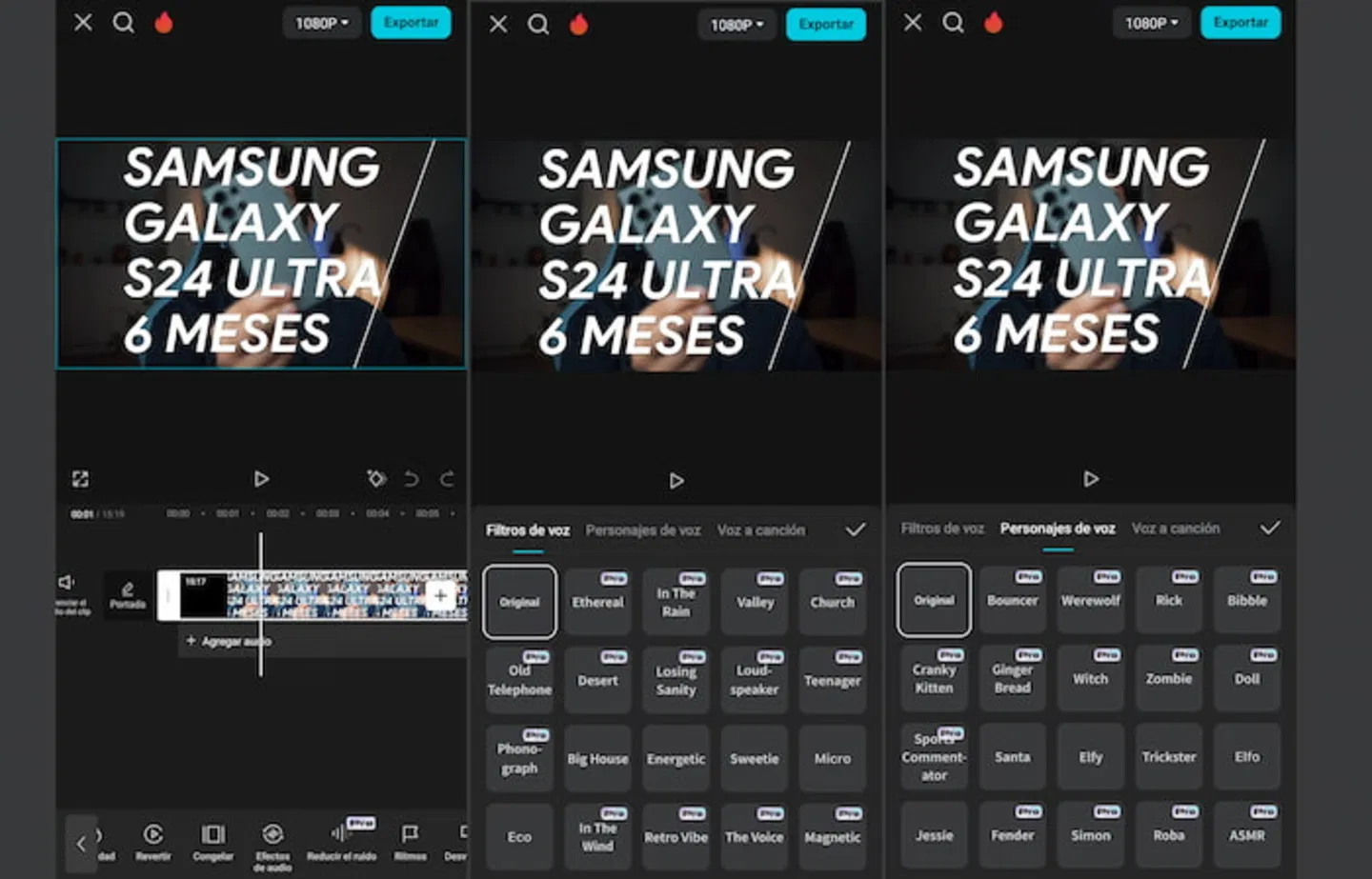Open the 1080P dropdown in the middle screen
Screen dimensions: 1372x879
point(736,25)
